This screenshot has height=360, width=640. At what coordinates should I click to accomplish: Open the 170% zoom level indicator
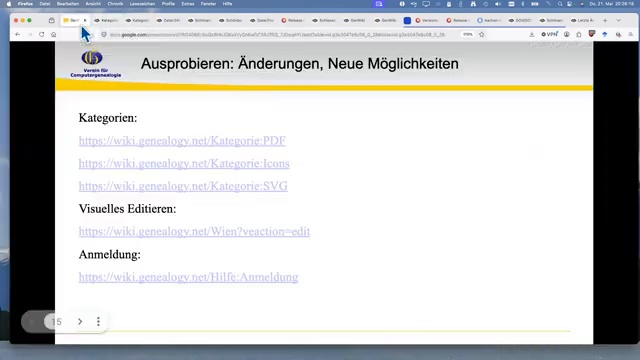(468, 35)
